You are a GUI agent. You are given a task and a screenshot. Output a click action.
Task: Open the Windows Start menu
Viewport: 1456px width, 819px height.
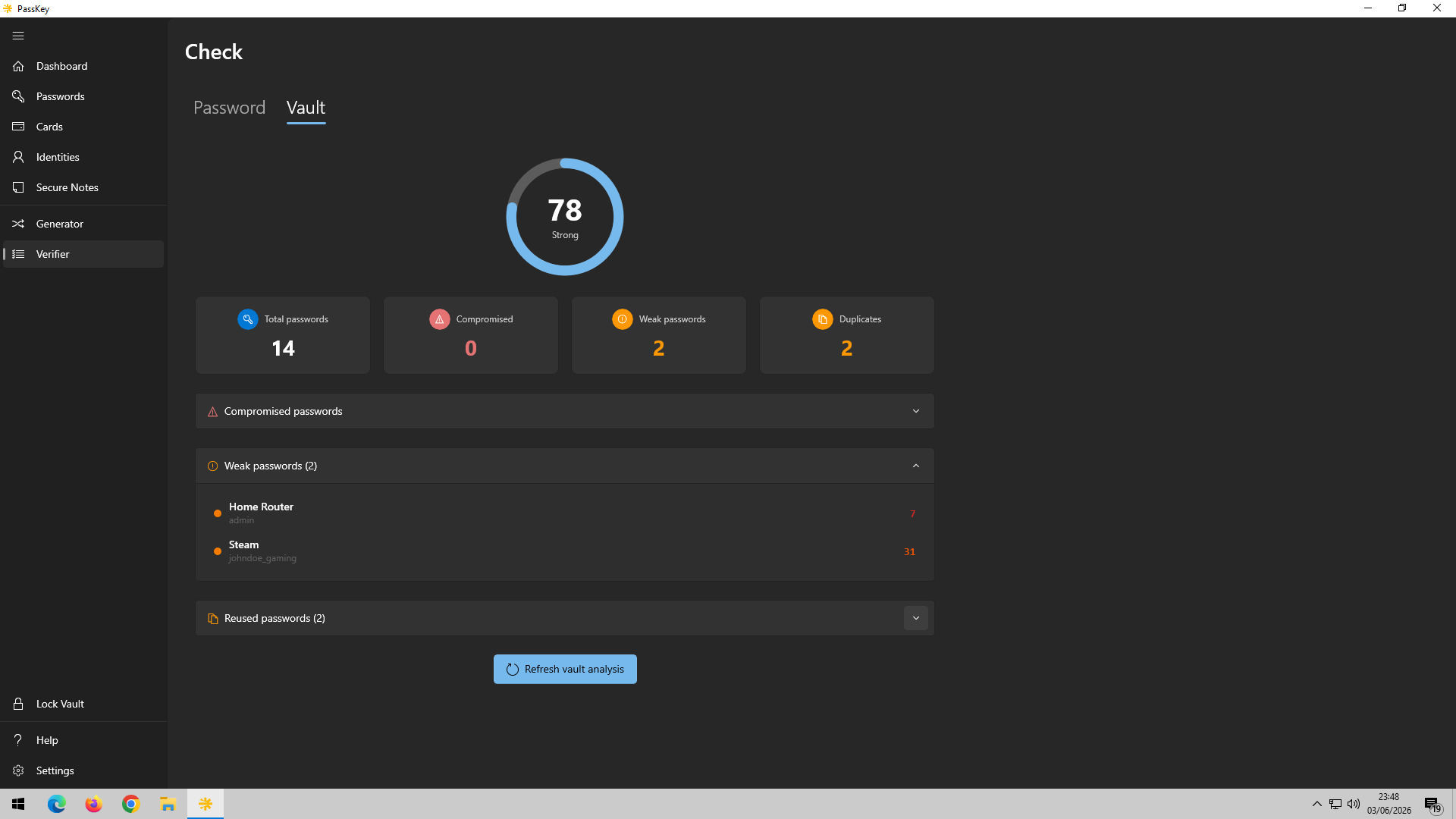point(18,804)
